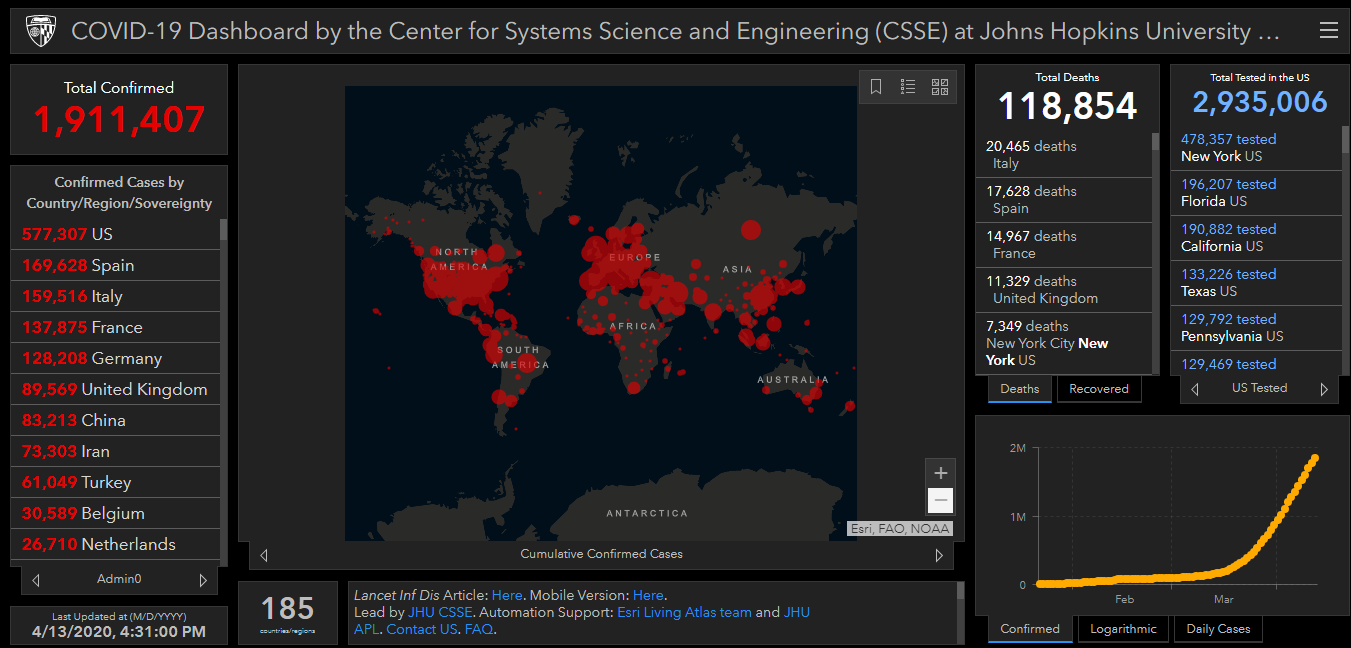1351x648 pixels.
Task: Select the 61,049 Turkey row
Action: [115, 482]
